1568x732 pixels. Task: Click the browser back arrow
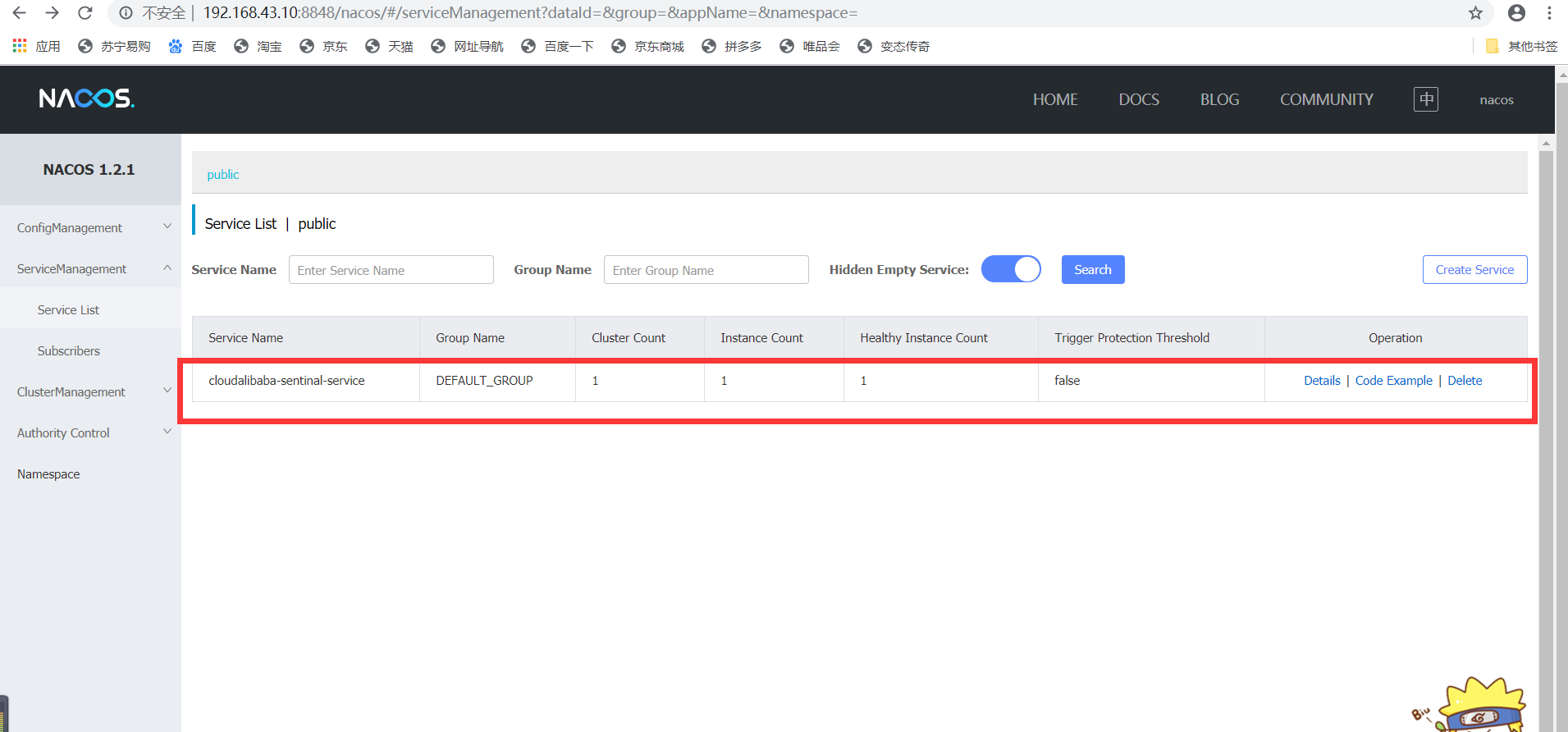click(x=19, y=13)
